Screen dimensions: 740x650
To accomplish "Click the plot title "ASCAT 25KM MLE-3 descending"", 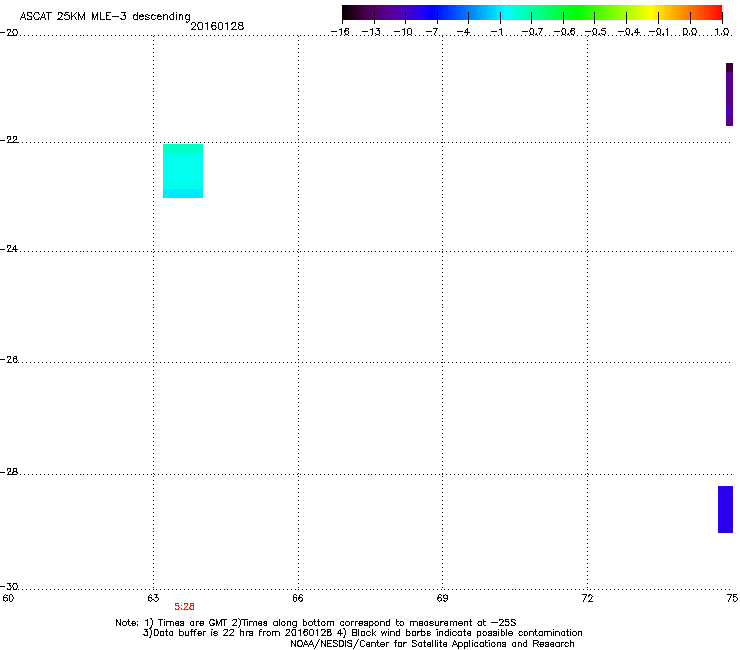I will 105,16.
